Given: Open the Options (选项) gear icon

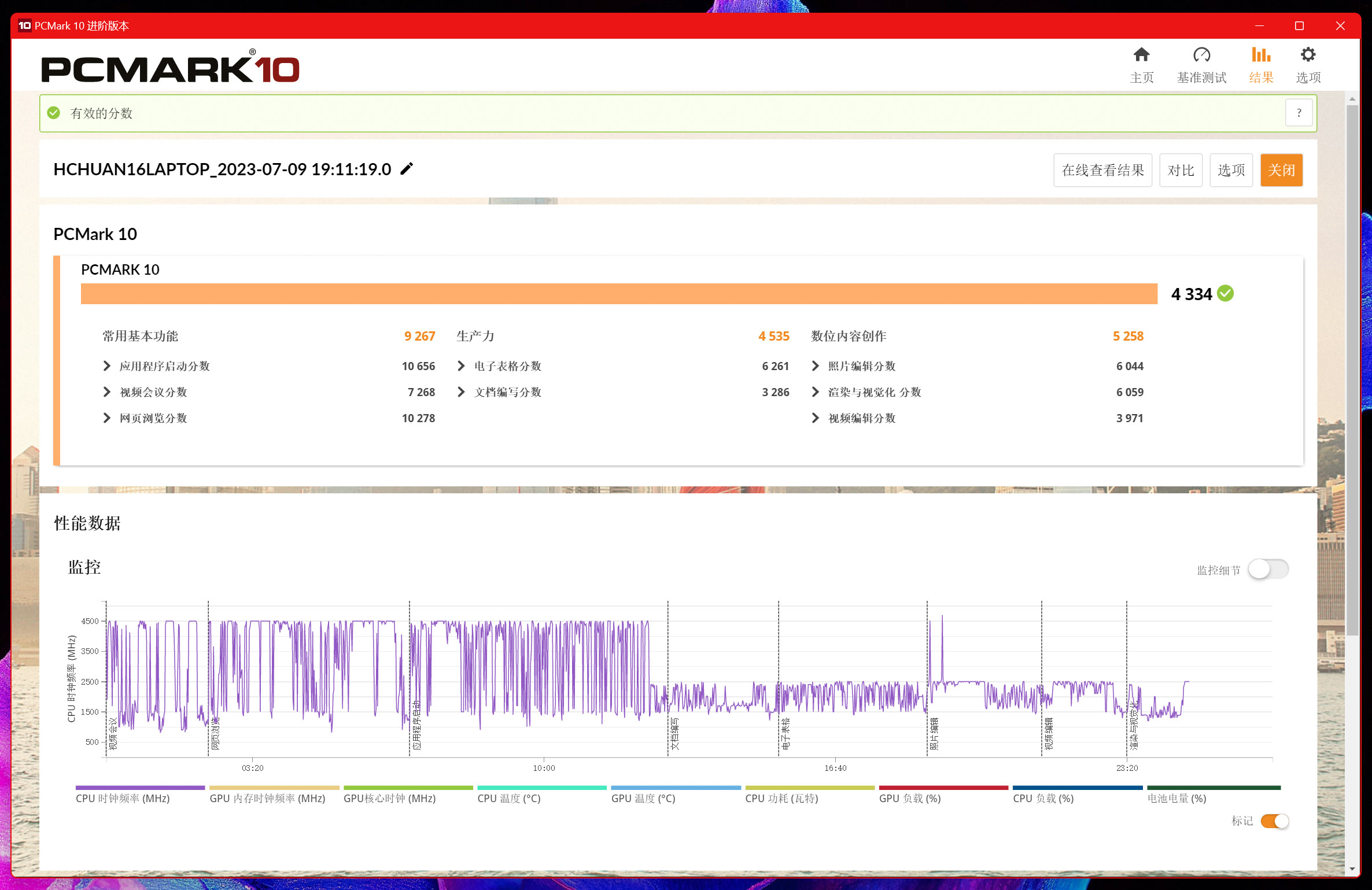Looking at the screenshot, I should (x=1308, y=56).
